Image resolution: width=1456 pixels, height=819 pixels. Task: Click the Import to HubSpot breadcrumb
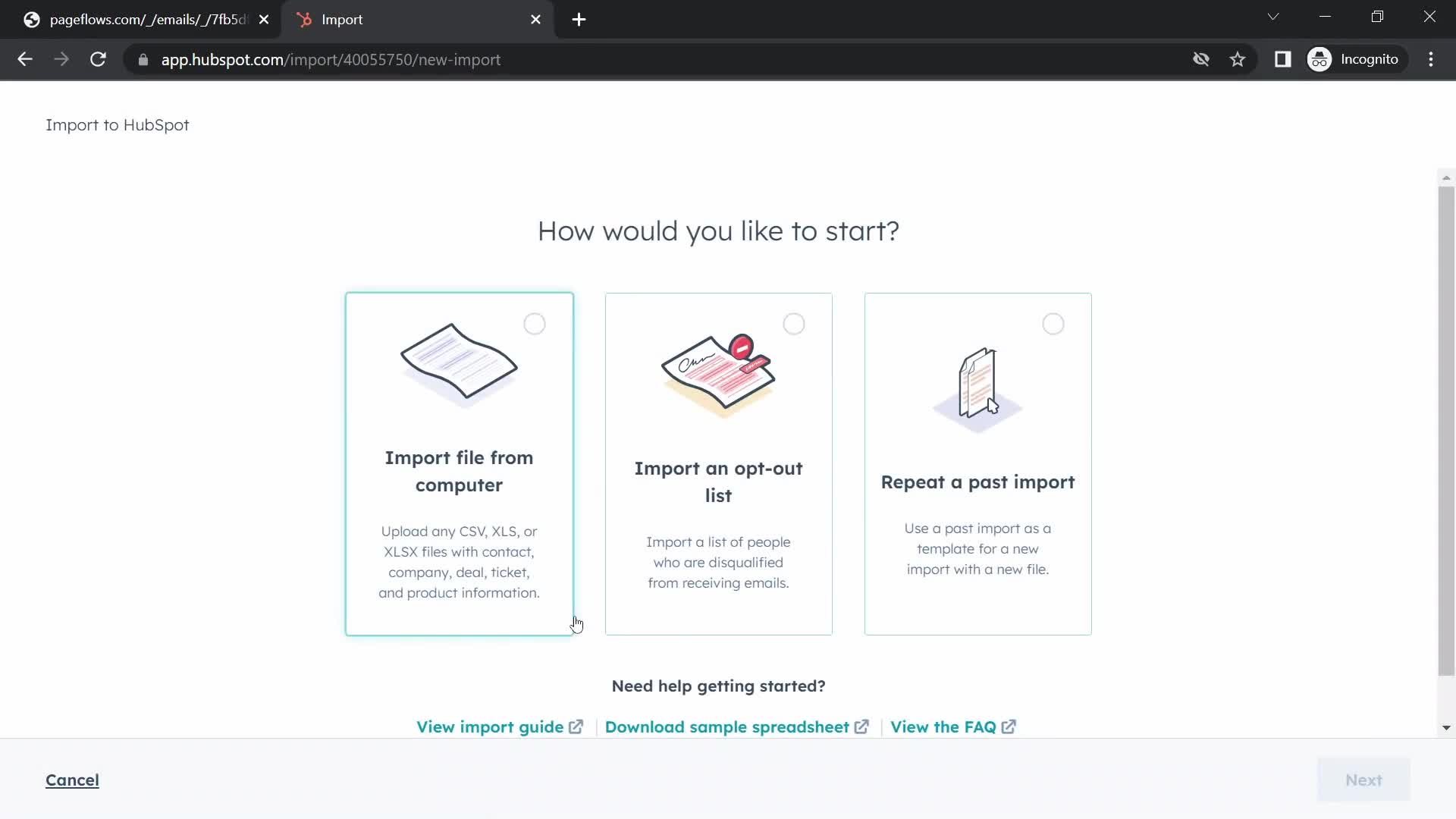pyautogui.click(x=117, y=124)
